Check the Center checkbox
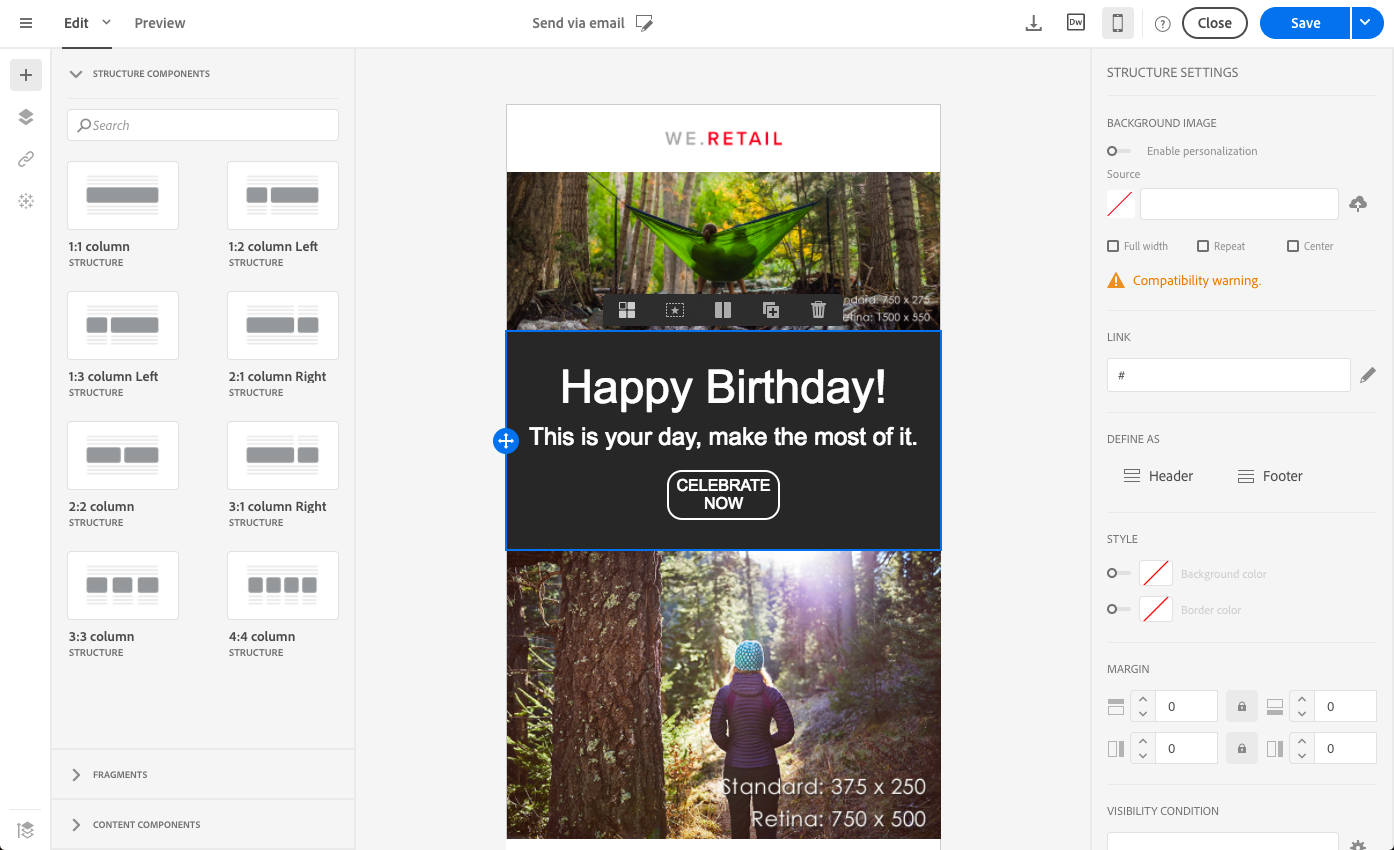Screen dimensions: 1394x850 click(x=1293, y=246)
